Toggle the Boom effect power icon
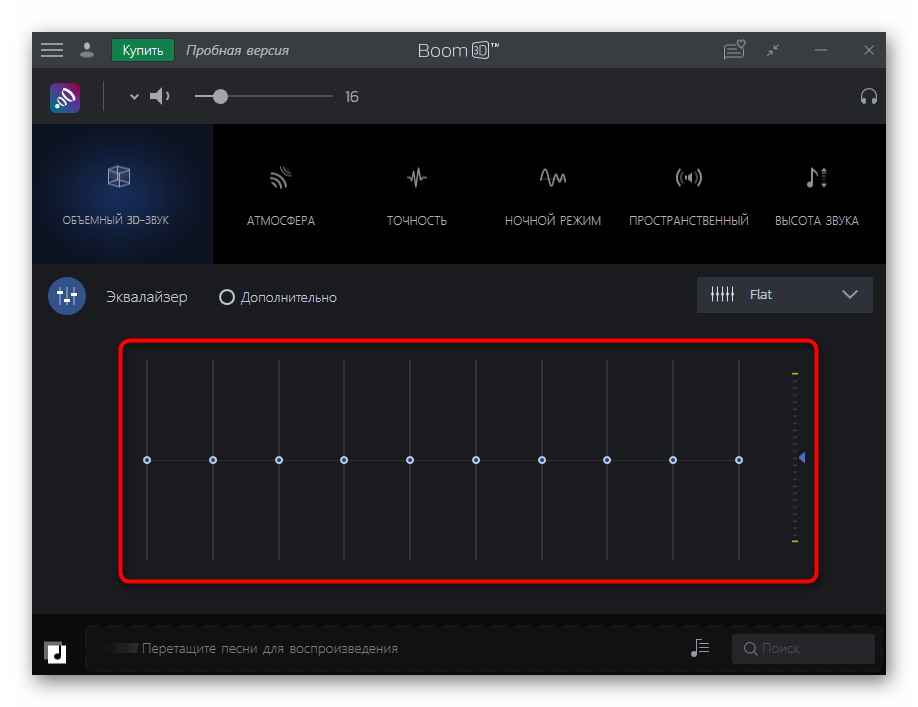Image resolution: width=918 pixels, height=707 pixels. (x=65, y=97)
